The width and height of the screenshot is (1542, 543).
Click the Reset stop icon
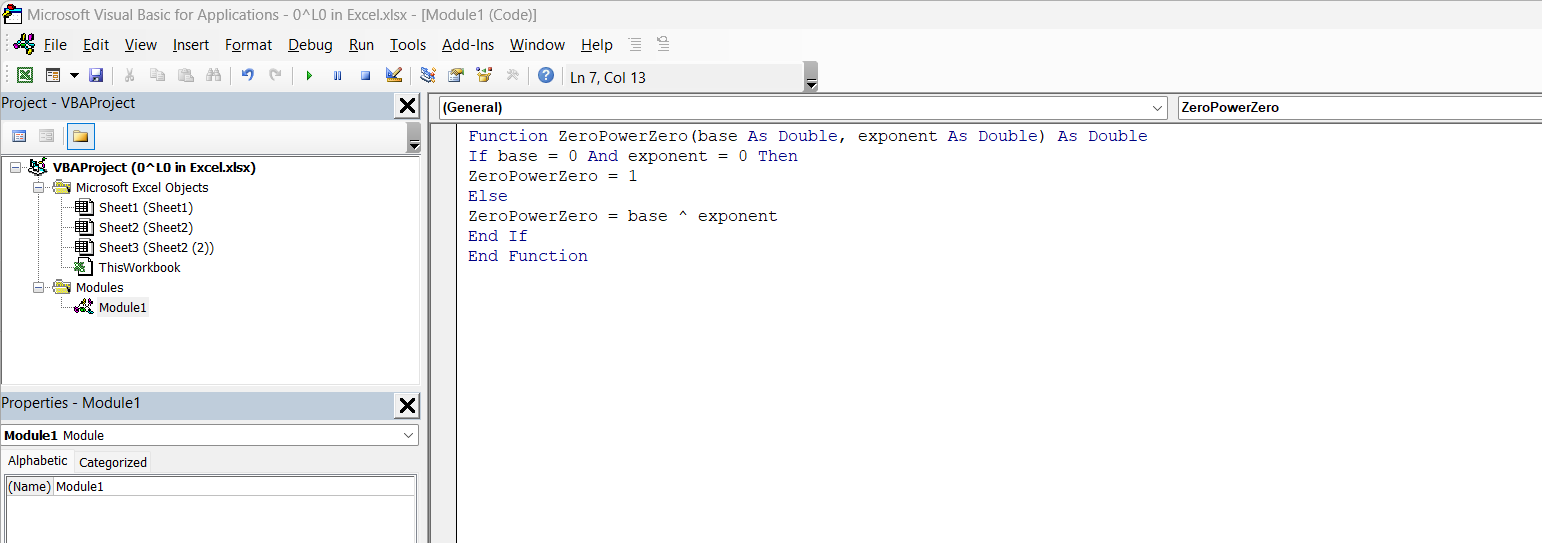point(365,76)
